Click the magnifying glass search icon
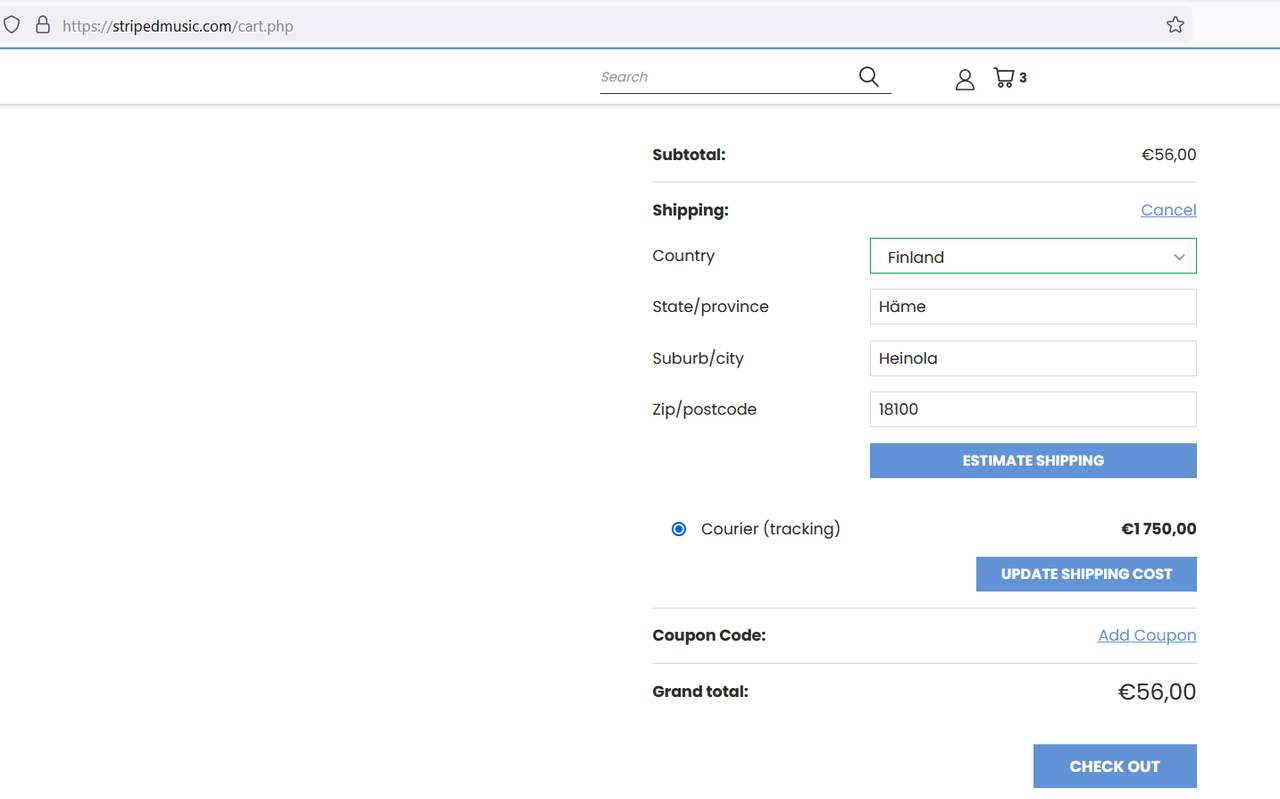1280x799 pixels. point(869,77)
